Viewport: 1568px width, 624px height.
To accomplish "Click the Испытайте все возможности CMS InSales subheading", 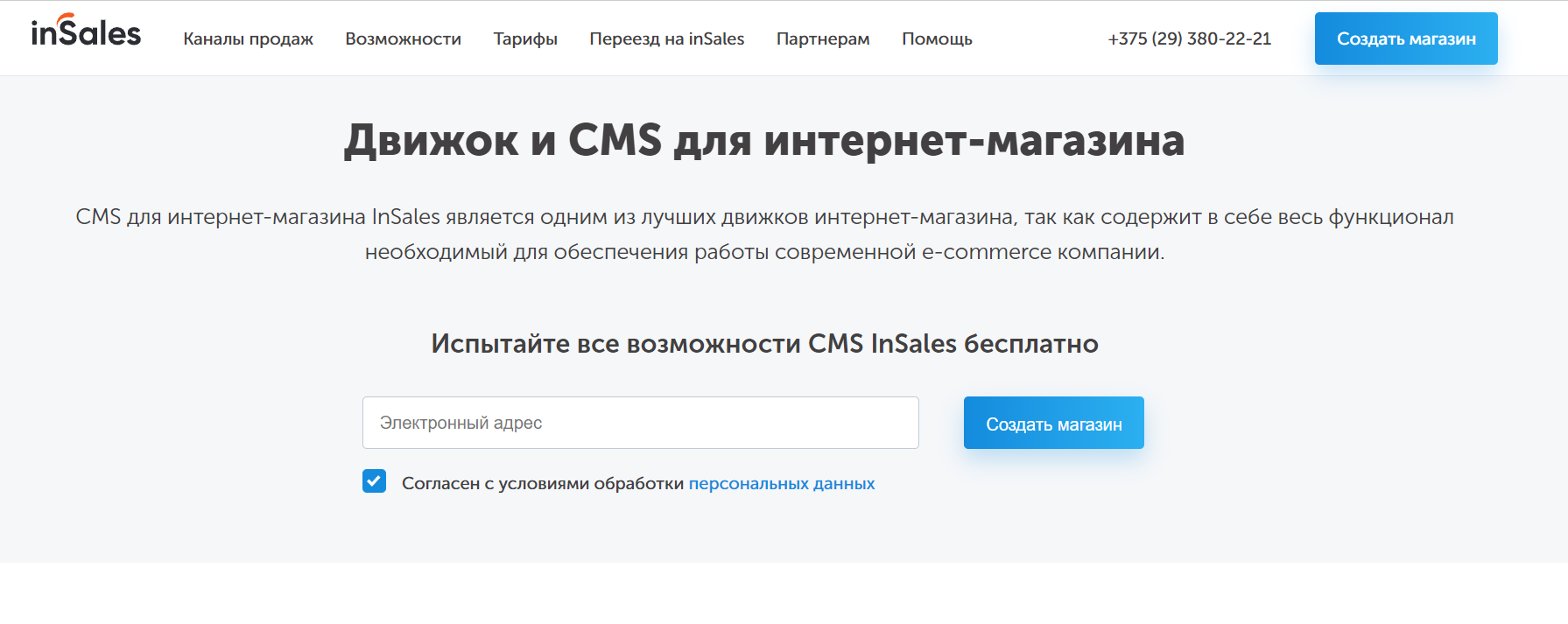I will pyautogui.click(x=764, y=343).
